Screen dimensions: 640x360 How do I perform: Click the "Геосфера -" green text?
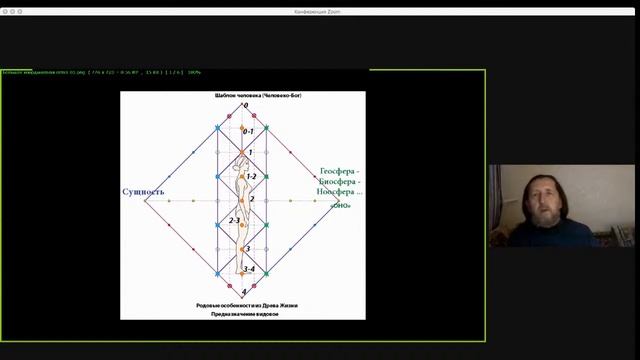pos(340,171)
